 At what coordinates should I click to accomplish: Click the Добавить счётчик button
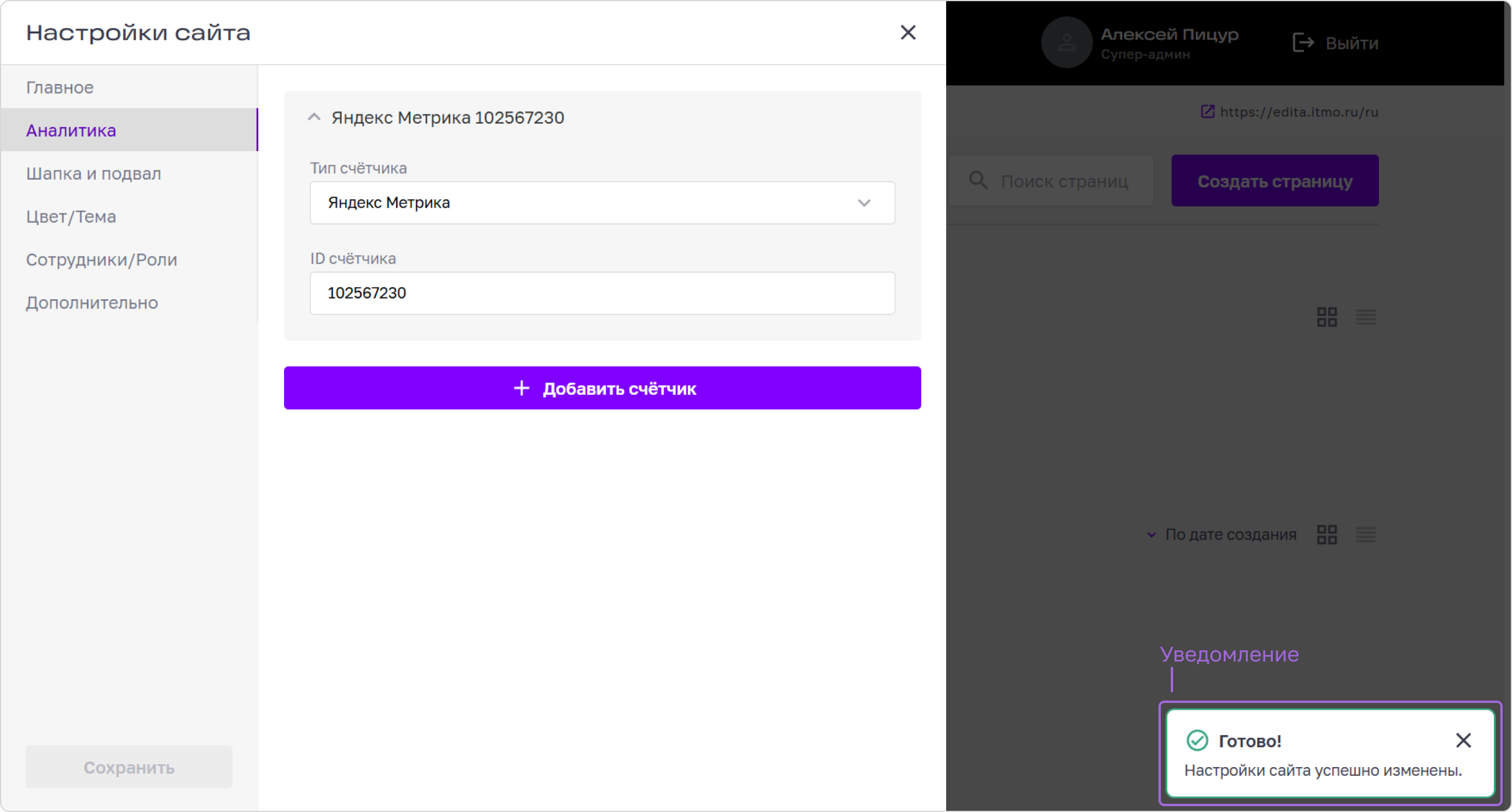[x=602, y=388]
